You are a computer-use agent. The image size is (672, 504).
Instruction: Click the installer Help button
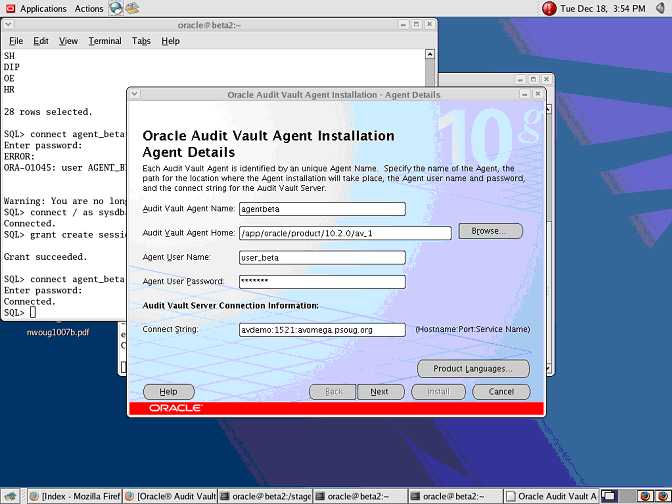[x=168, y=392]
